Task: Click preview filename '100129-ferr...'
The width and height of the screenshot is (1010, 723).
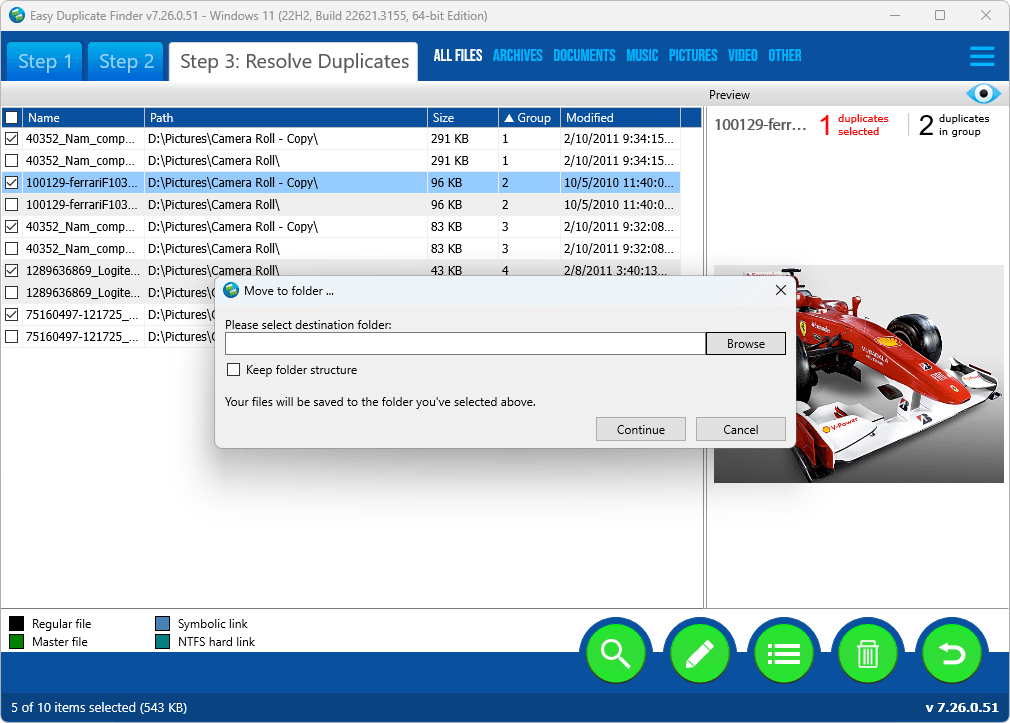Action: coord(760,124)
